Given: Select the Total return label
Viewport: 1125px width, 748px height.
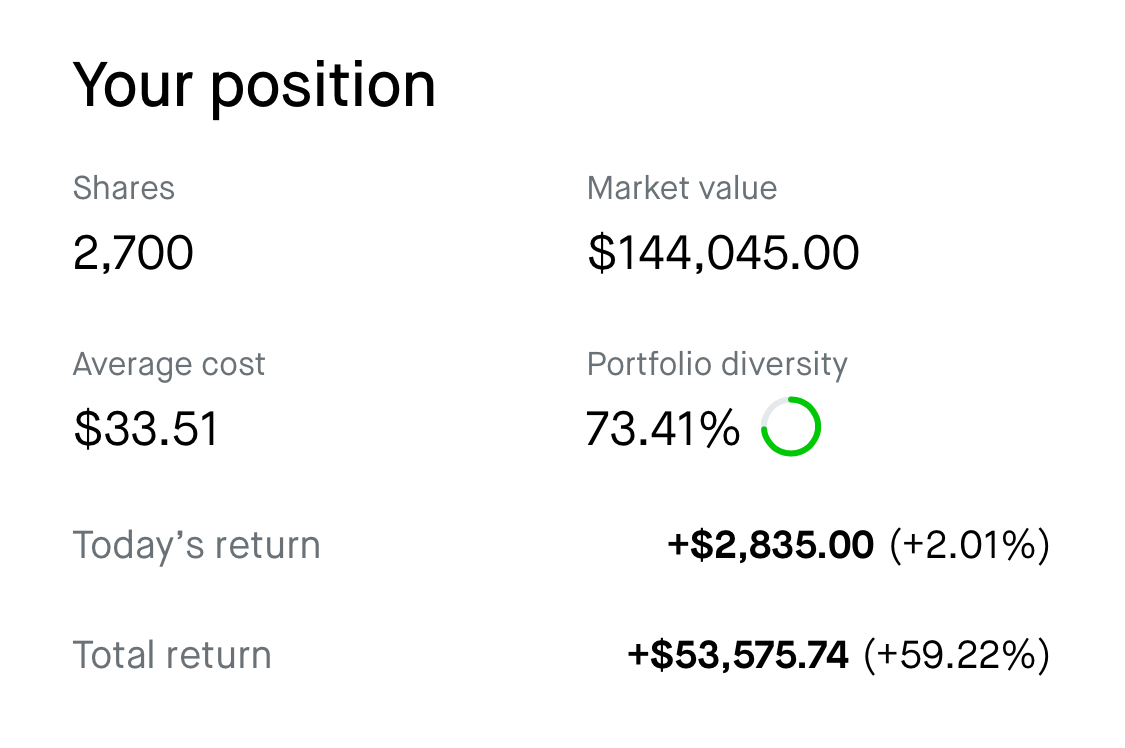Looking at the screenshot, I should (x=172, y=656).
